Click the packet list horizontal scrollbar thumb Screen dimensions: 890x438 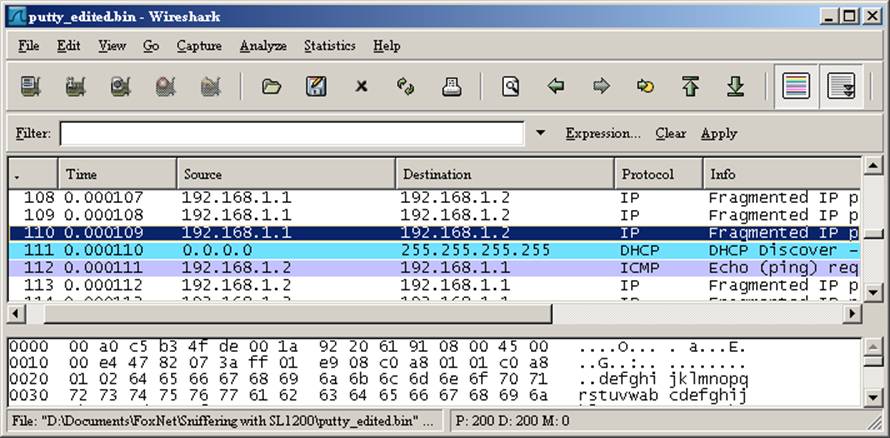(298, 314)
